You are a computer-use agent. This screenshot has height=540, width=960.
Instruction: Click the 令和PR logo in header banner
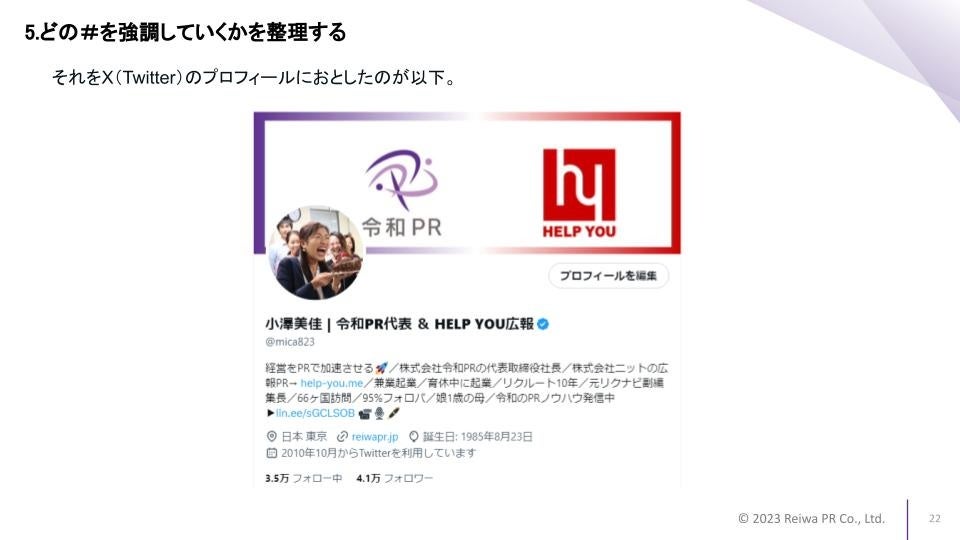(402, 193)
